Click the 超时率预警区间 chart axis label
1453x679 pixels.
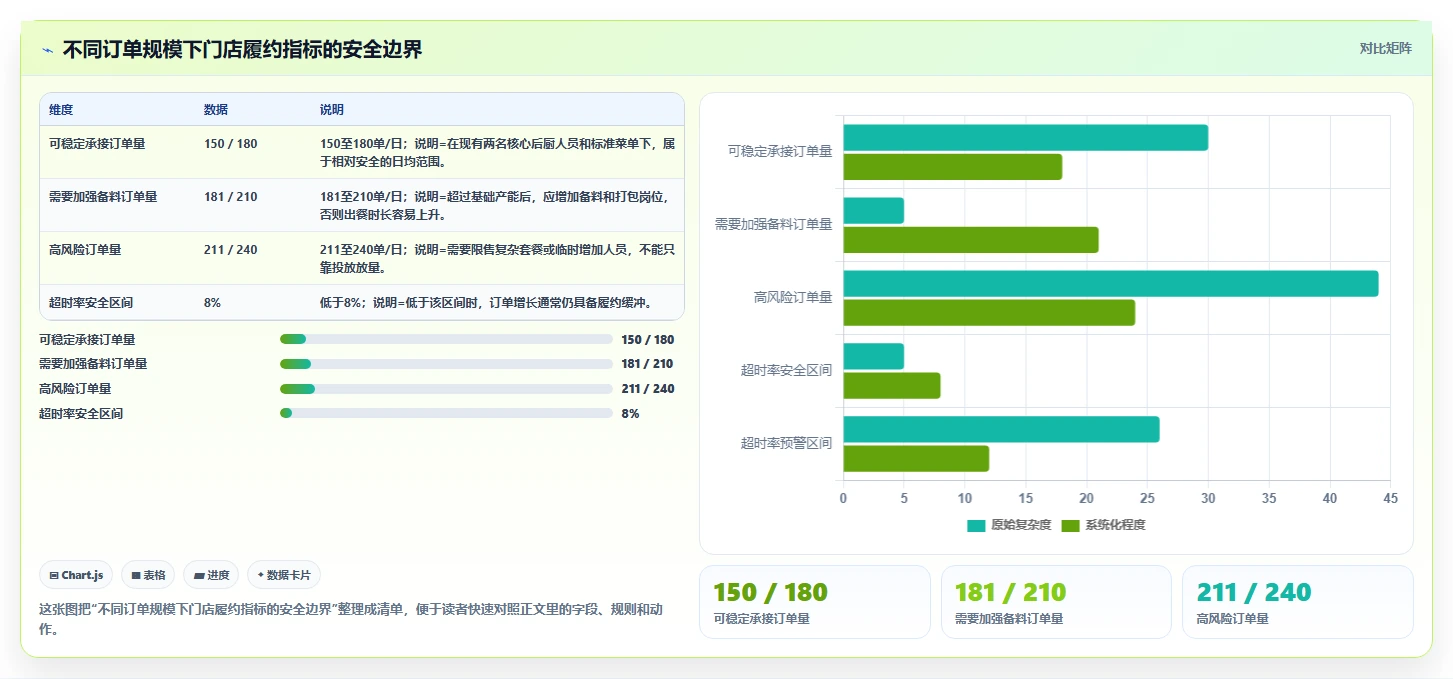tap(786, 444)
